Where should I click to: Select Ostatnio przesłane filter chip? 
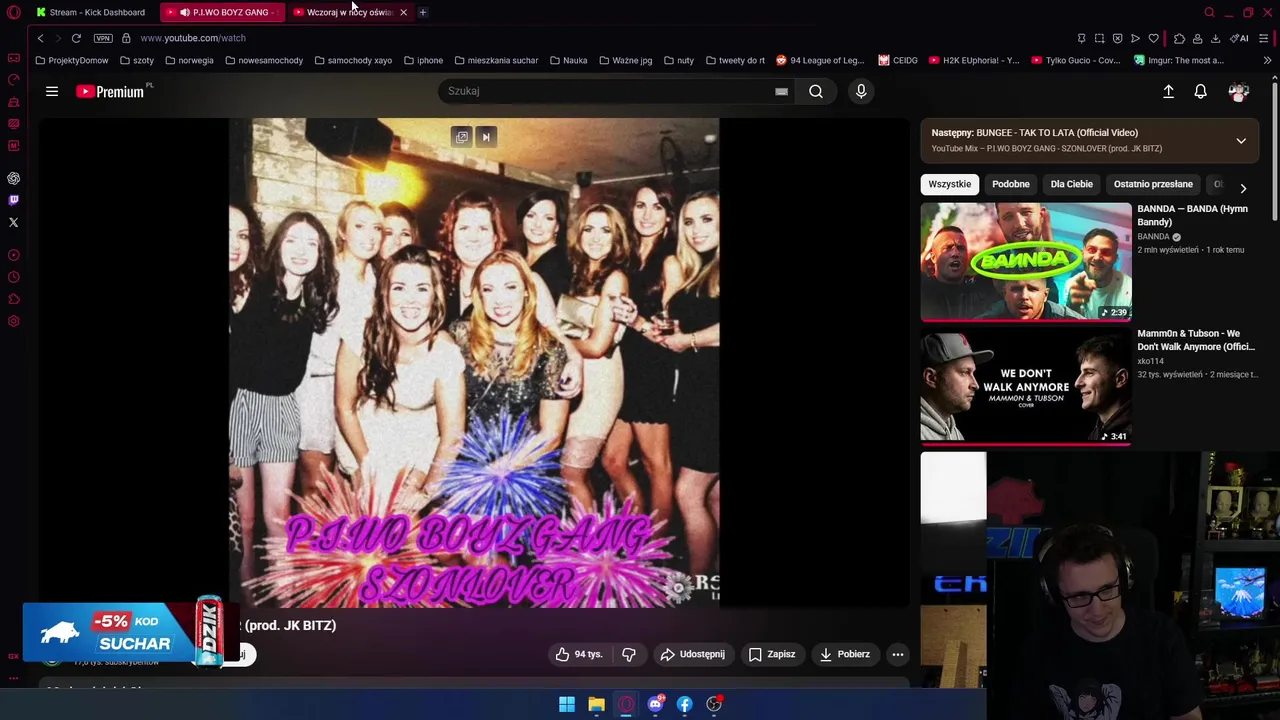(1153, 184)
